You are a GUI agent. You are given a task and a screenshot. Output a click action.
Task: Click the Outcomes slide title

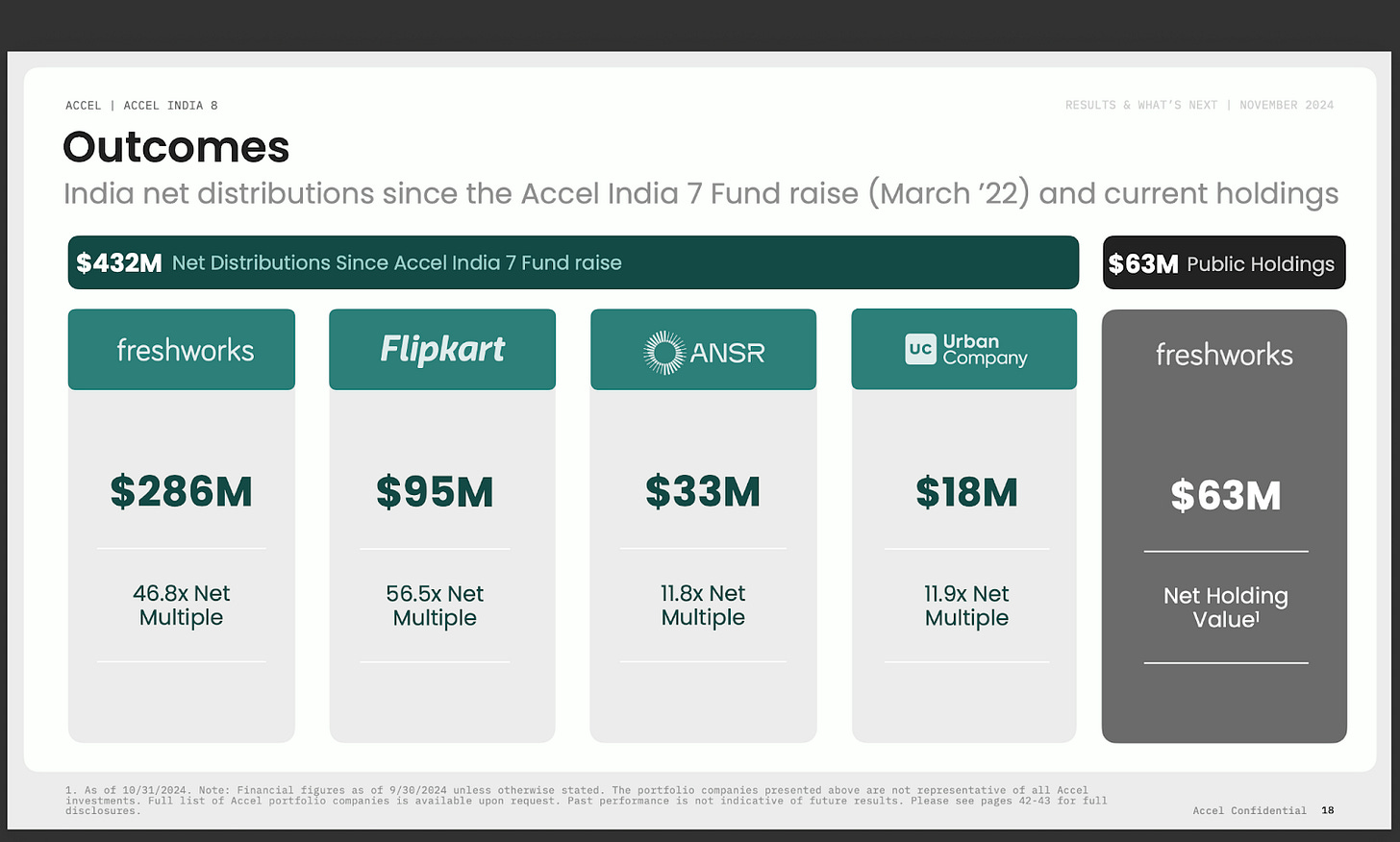coord(176,147)
